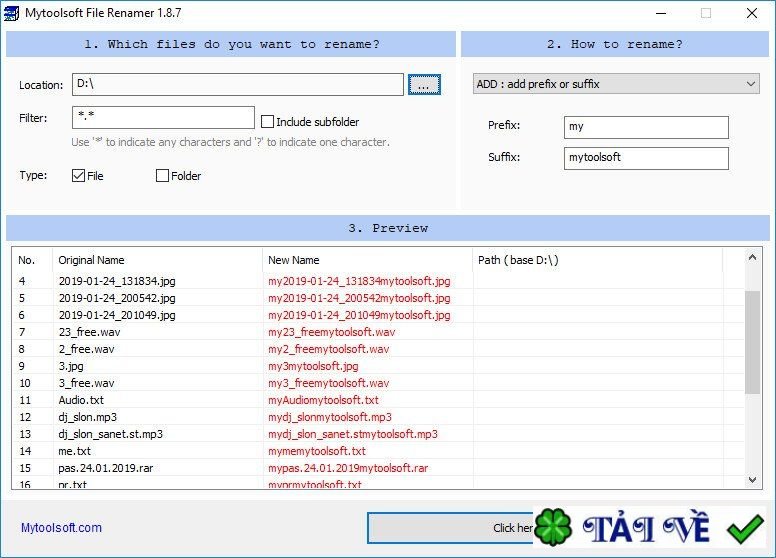Click the preview list scroll up arrow
Screen dimensions: 776x558
click(752, 257)
